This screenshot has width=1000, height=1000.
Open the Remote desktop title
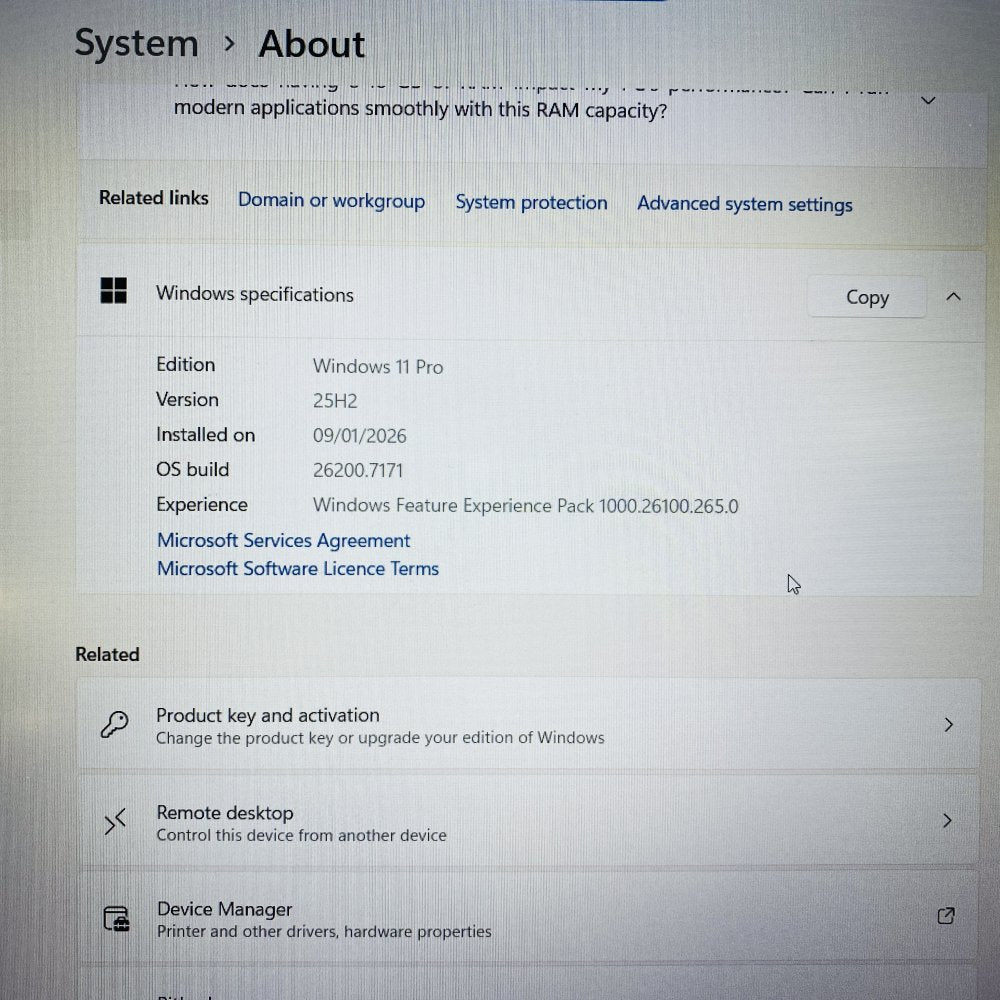click(224, 813)
